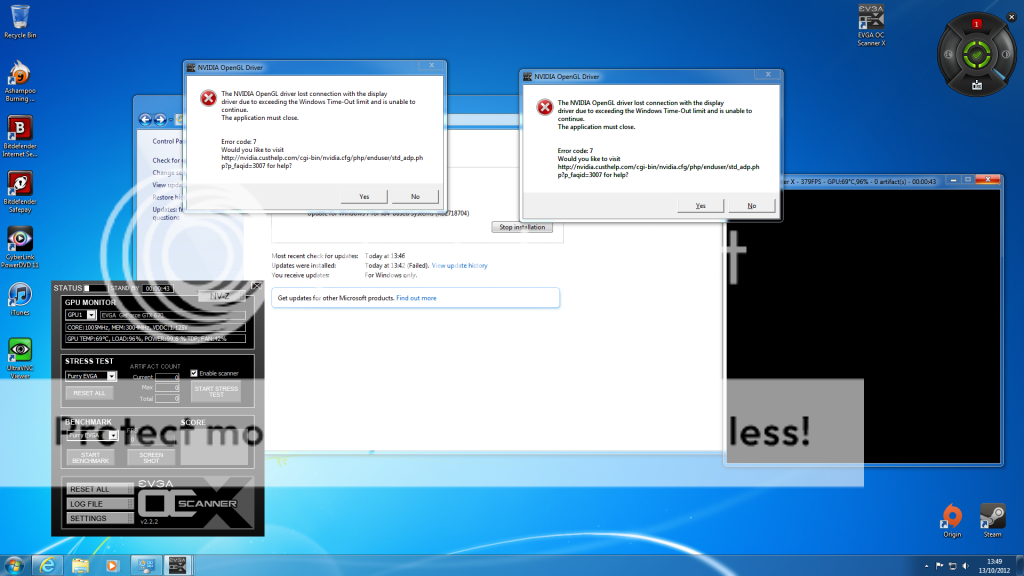This screenshot has width=1024, height=576.
Task: Click the Control Panel Home link in sidebar
Action: pos(168,141)
